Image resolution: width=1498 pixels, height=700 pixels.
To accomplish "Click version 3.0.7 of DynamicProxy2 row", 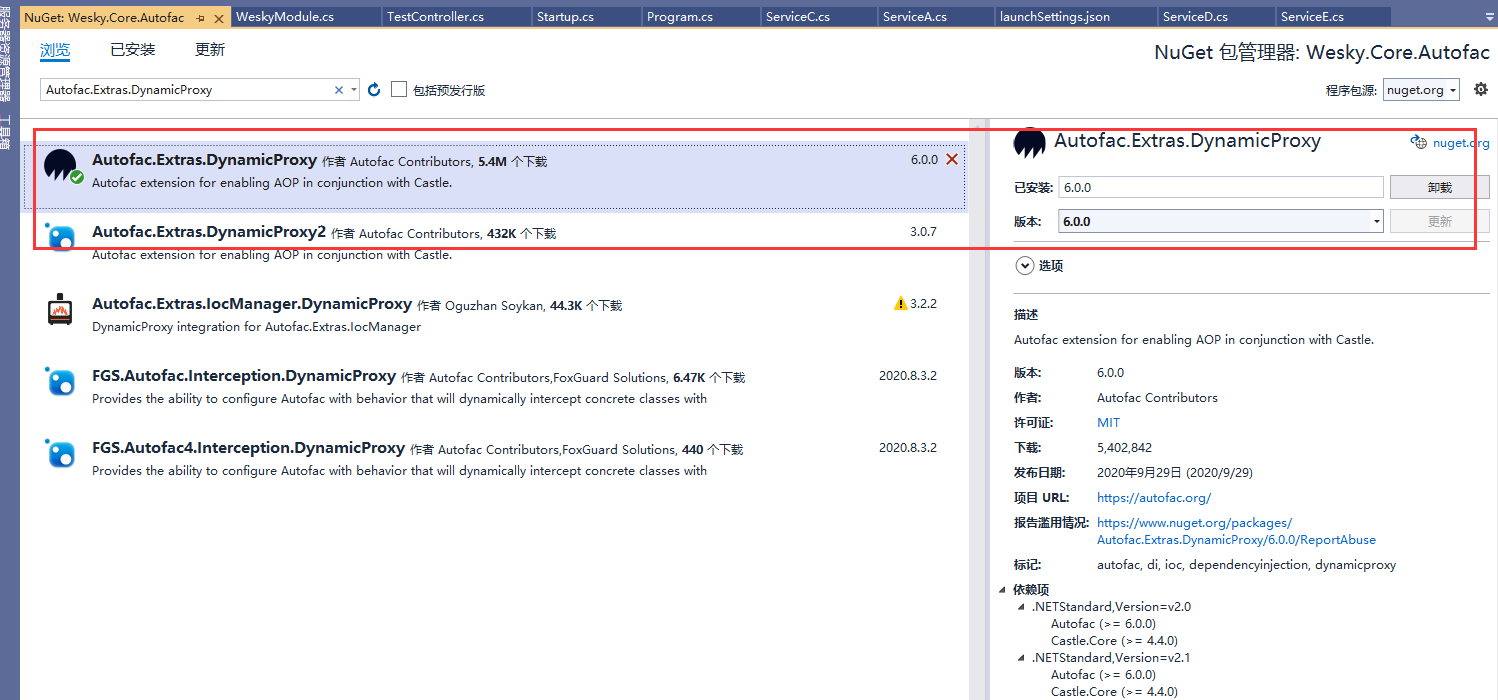I will [x=923, y=232].
